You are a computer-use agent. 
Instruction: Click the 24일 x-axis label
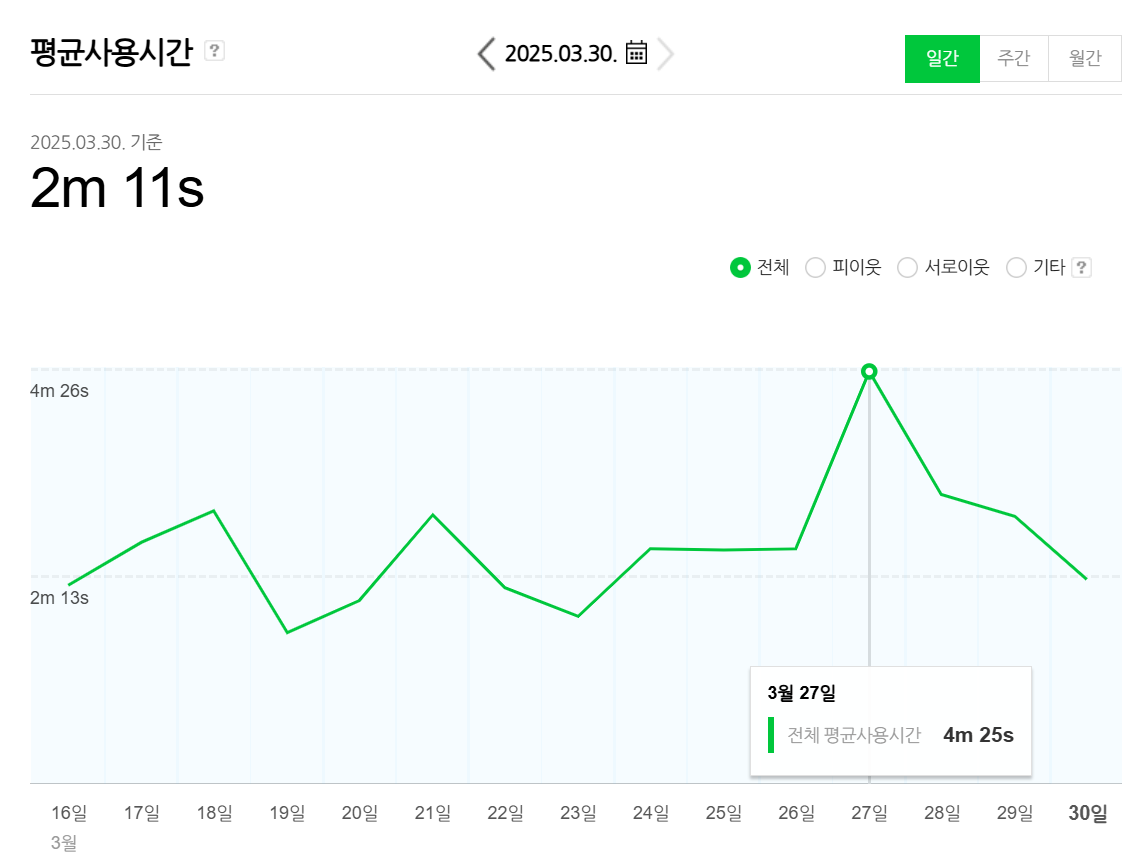pos(651,813)
